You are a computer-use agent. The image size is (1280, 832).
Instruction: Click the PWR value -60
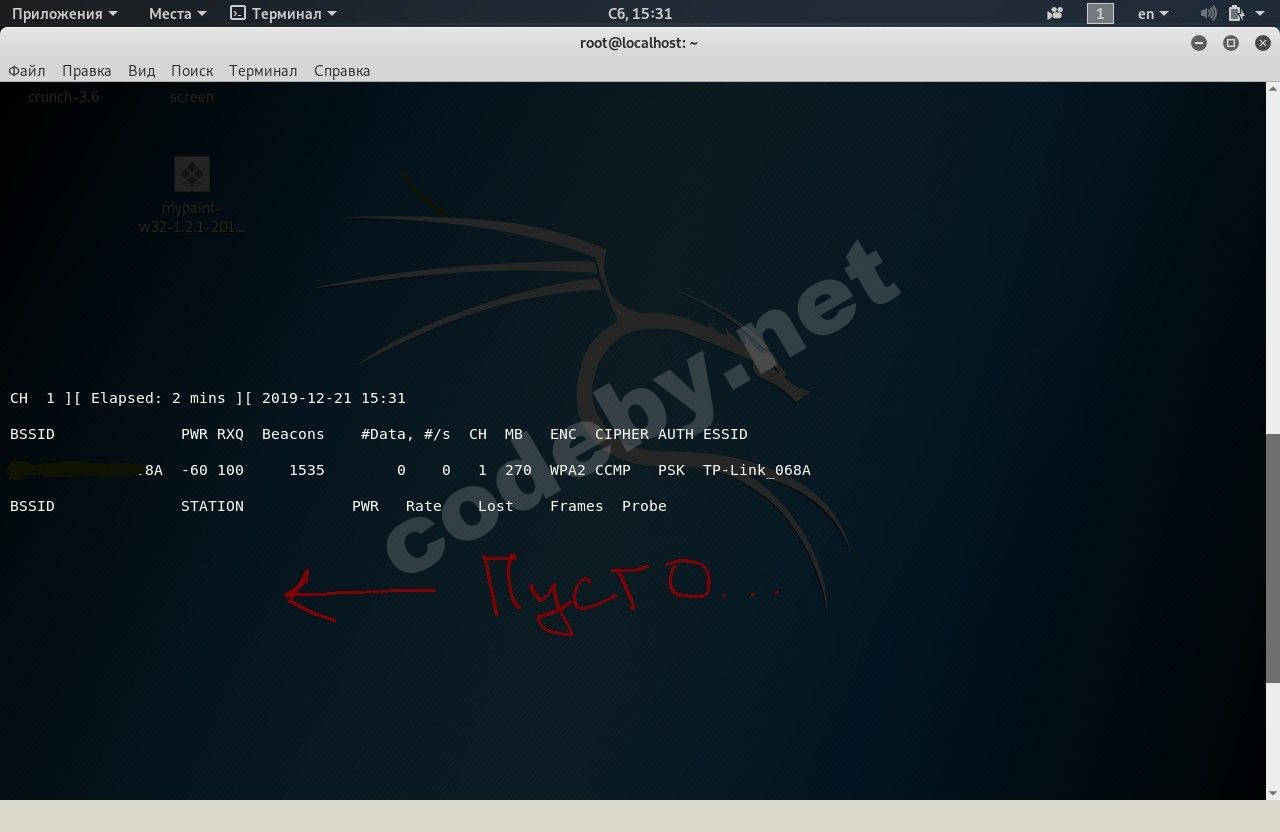[194, 470]
